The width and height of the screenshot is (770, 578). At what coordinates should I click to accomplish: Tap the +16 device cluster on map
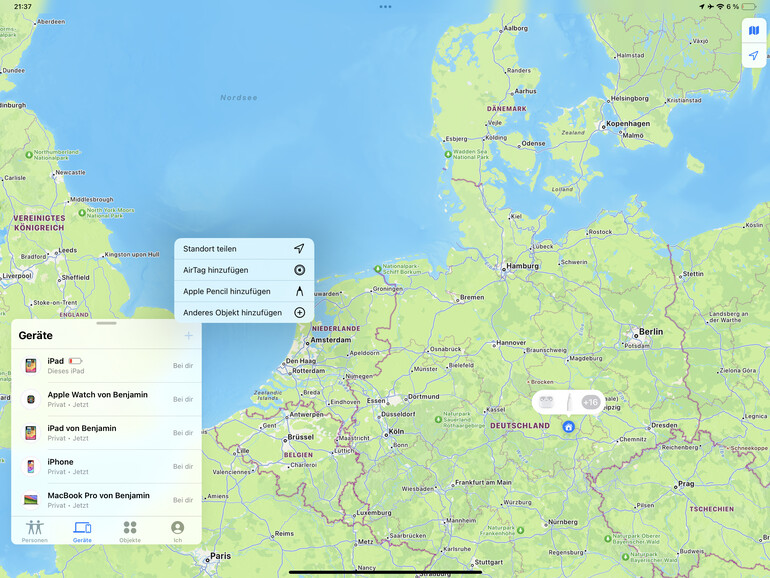[x=590, y=402]
